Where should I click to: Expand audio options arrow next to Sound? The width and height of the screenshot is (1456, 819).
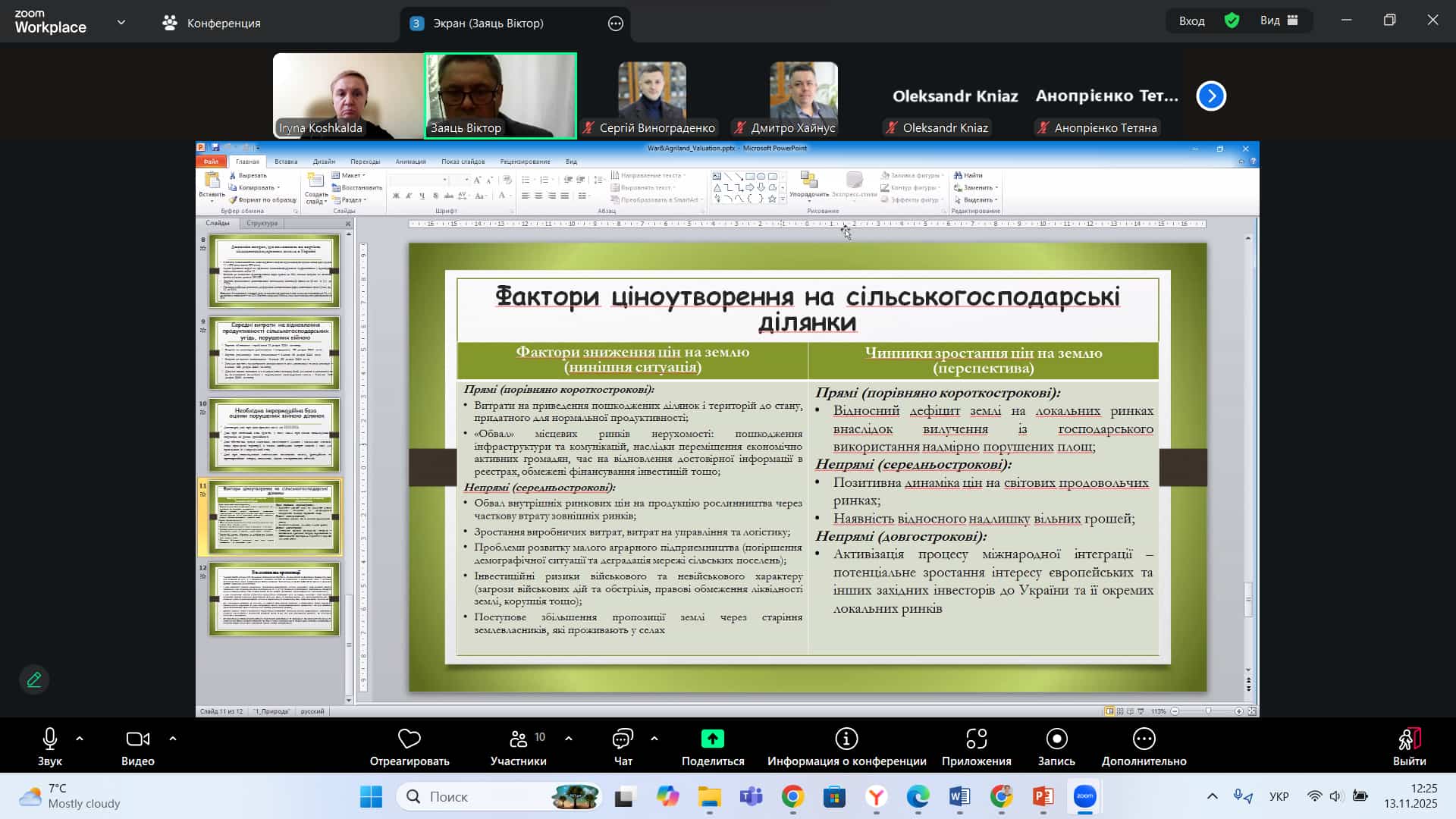pyautogui.click(x=80, y=738)
